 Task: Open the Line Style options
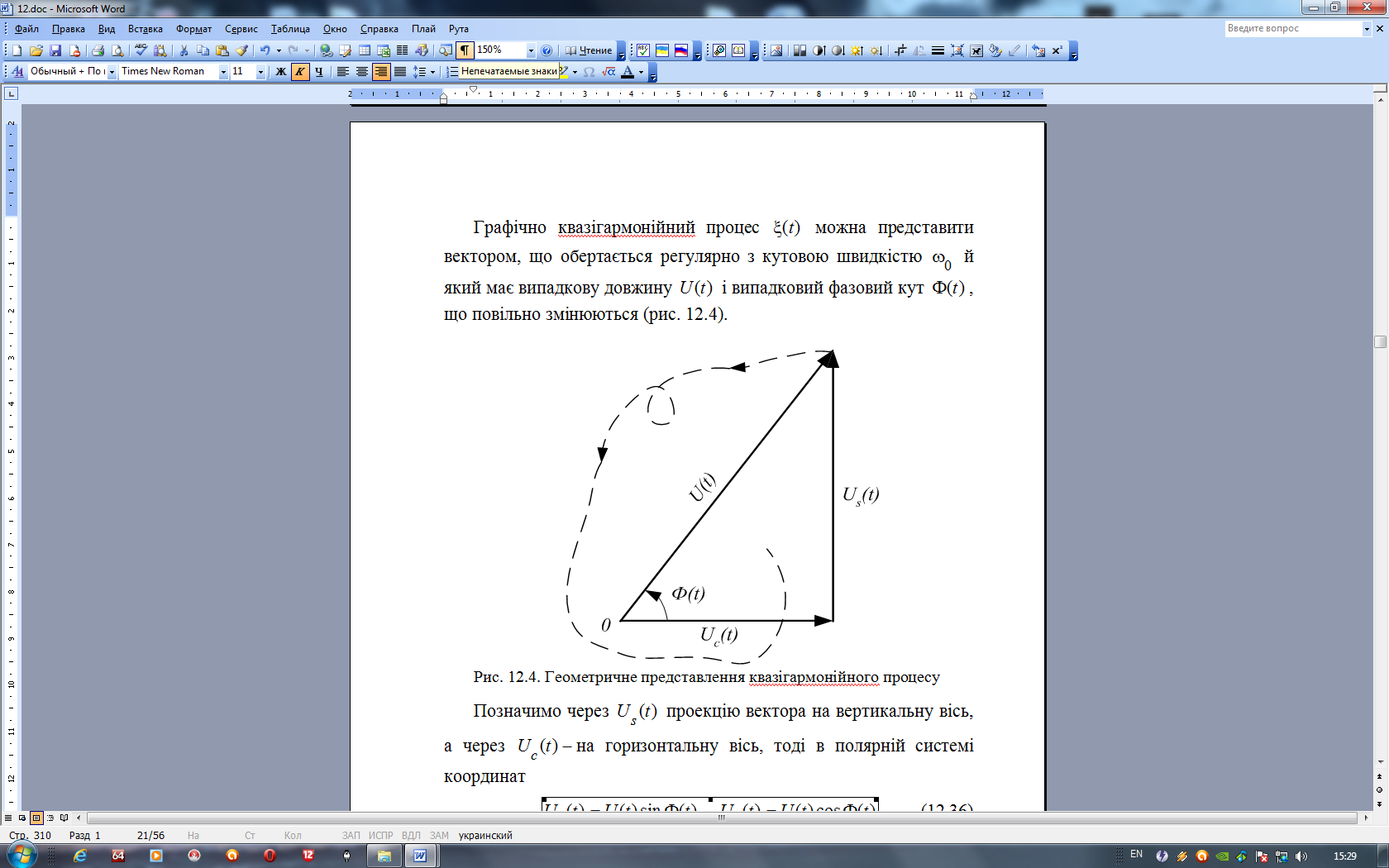click(x=938, y=50)
